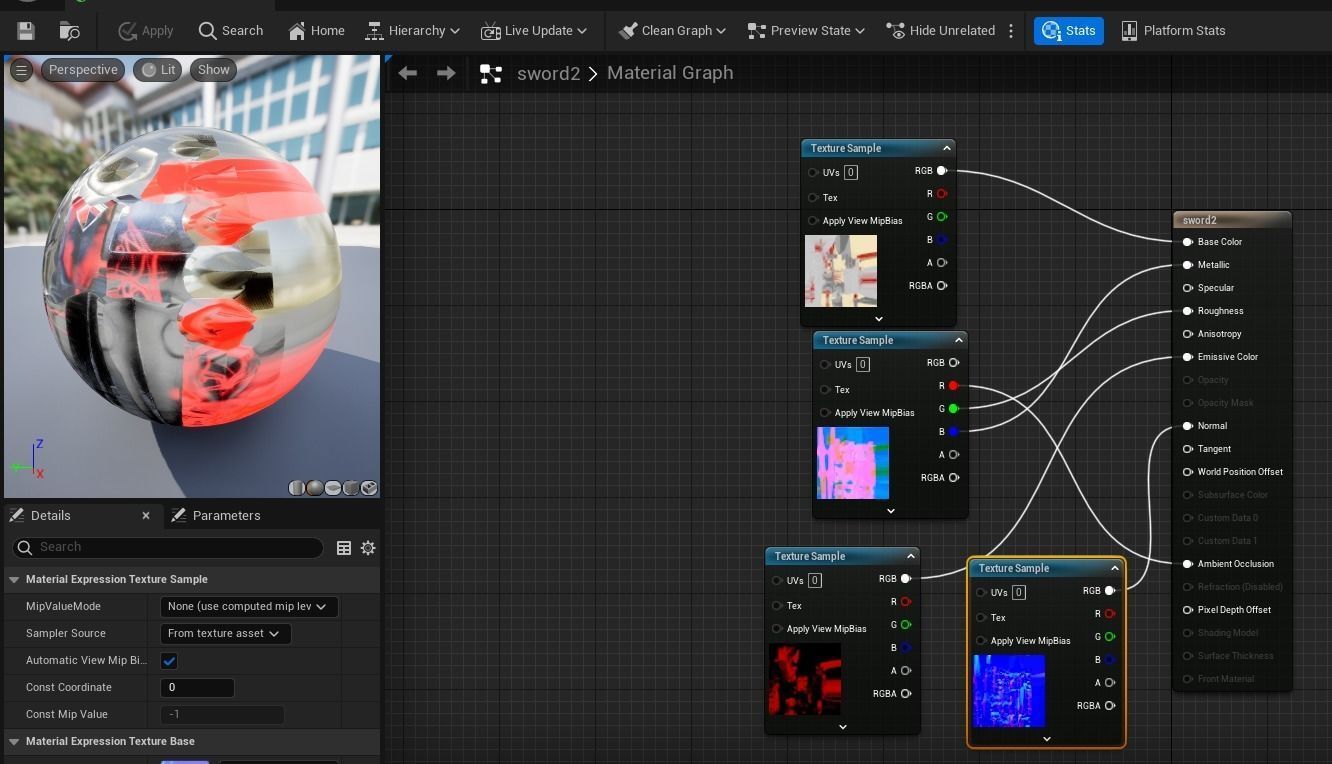Toggle the Stats button off
Screen dimensions: 1332x764
coord(1069,31)
